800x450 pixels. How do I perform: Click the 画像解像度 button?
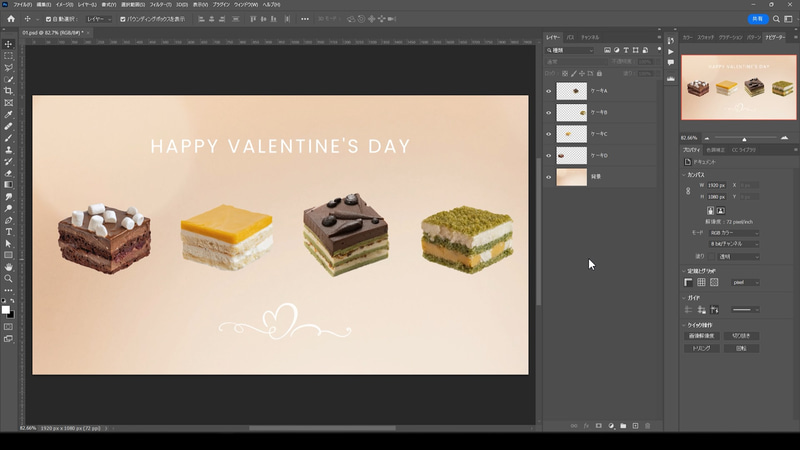coord(703,336)
